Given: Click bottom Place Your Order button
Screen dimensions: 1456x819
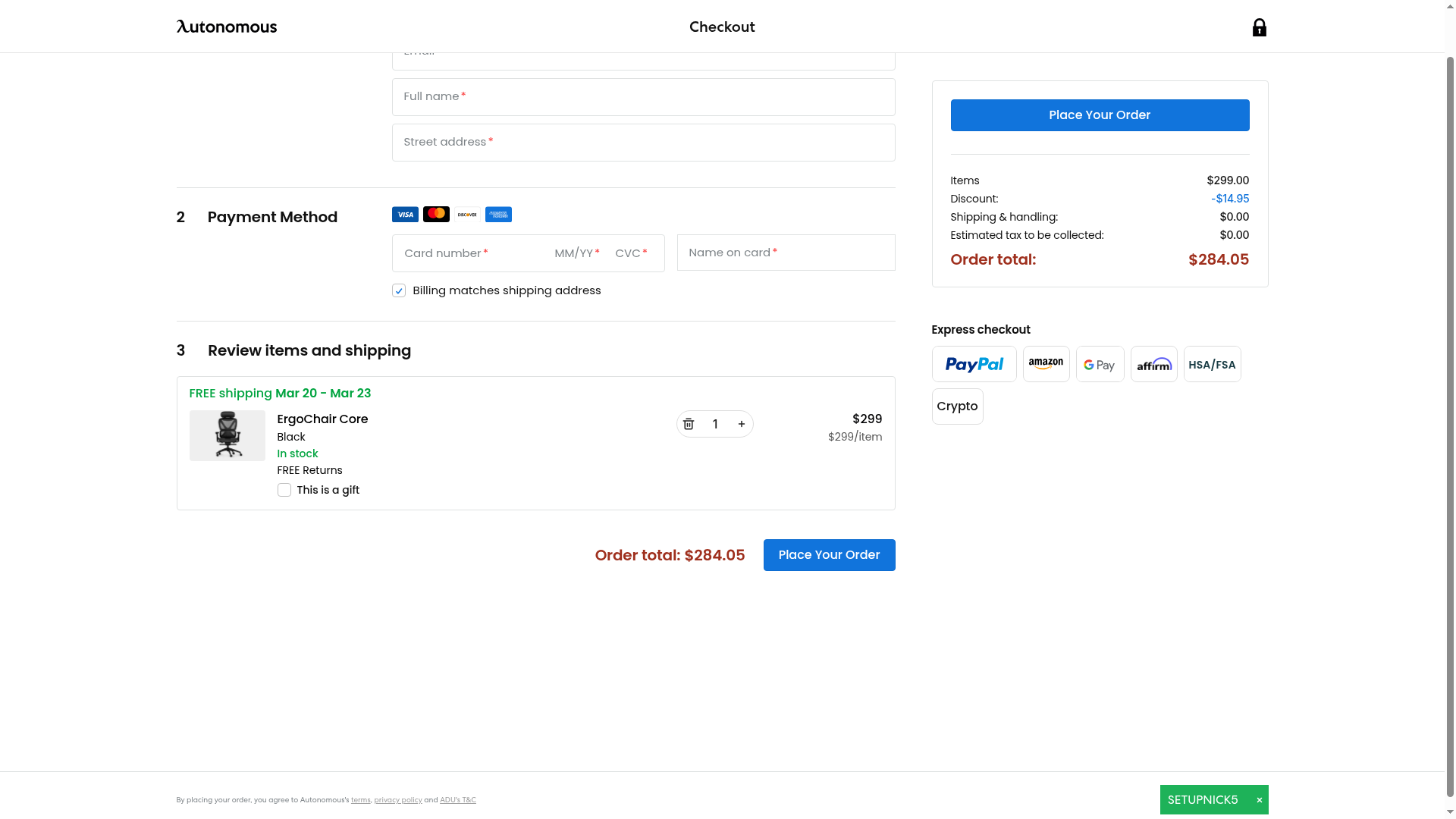Looking at the screenshot, I should pos(829,555).
